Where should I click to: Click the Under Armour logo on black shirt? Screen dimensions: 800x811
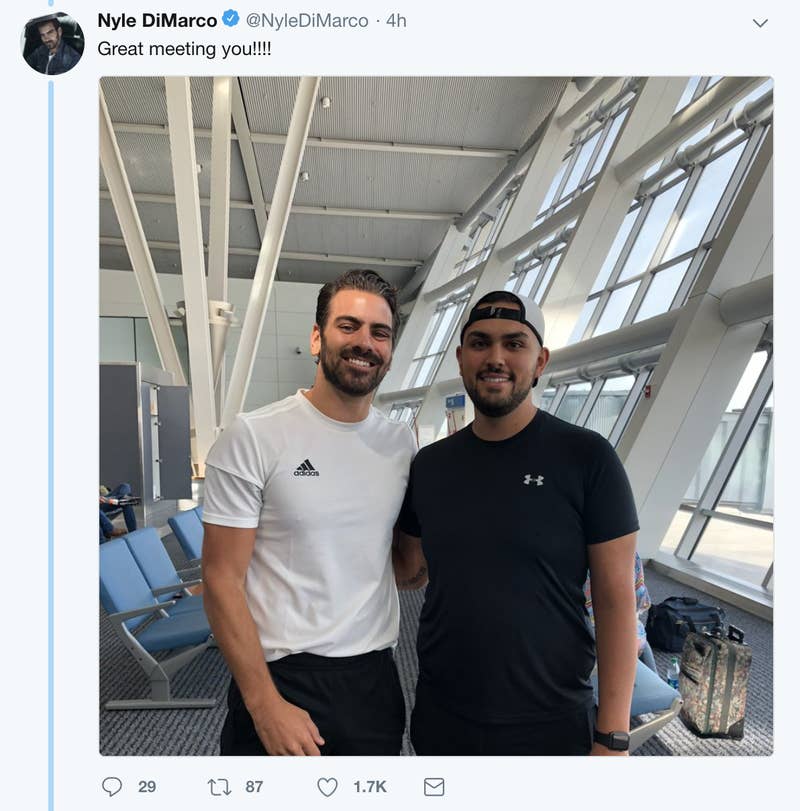click(x=533, y=480)
